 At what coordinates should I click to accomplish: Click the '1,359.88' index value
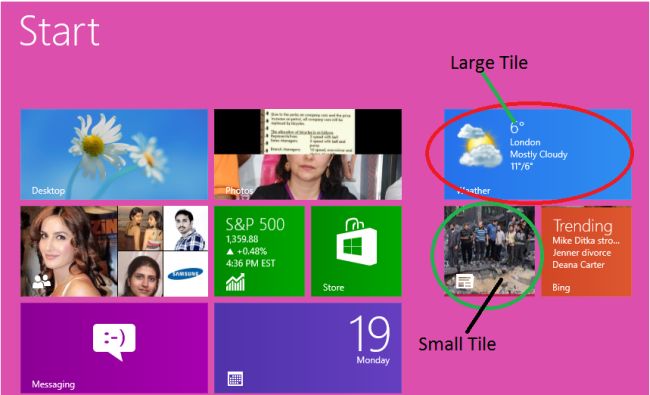tap(242, 239)
